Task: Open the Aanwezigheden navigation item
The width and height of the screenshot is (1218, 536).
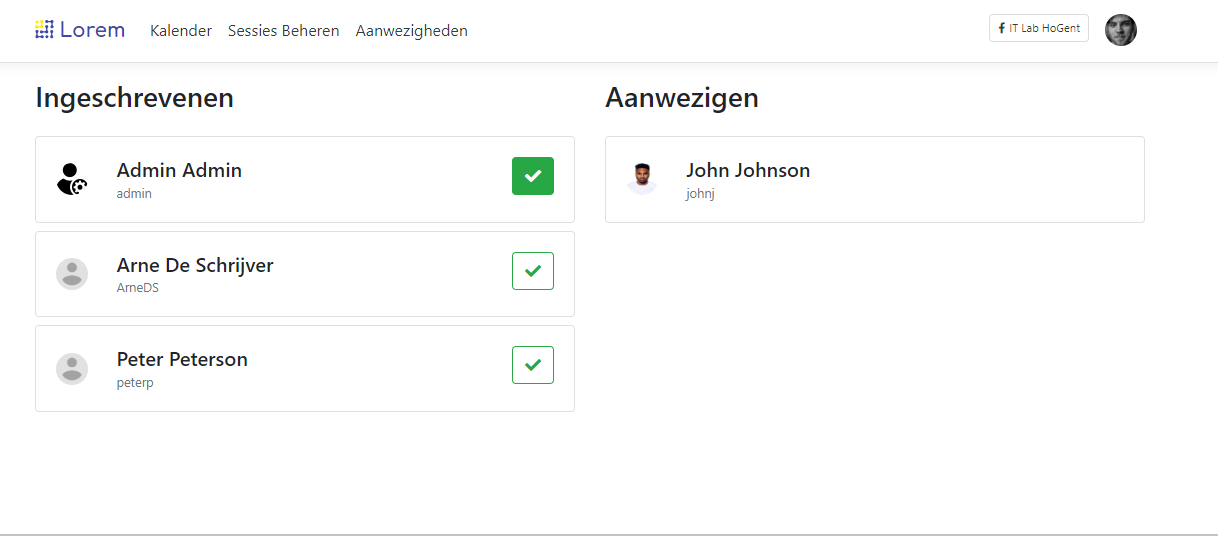Action: tap(411, 31)
